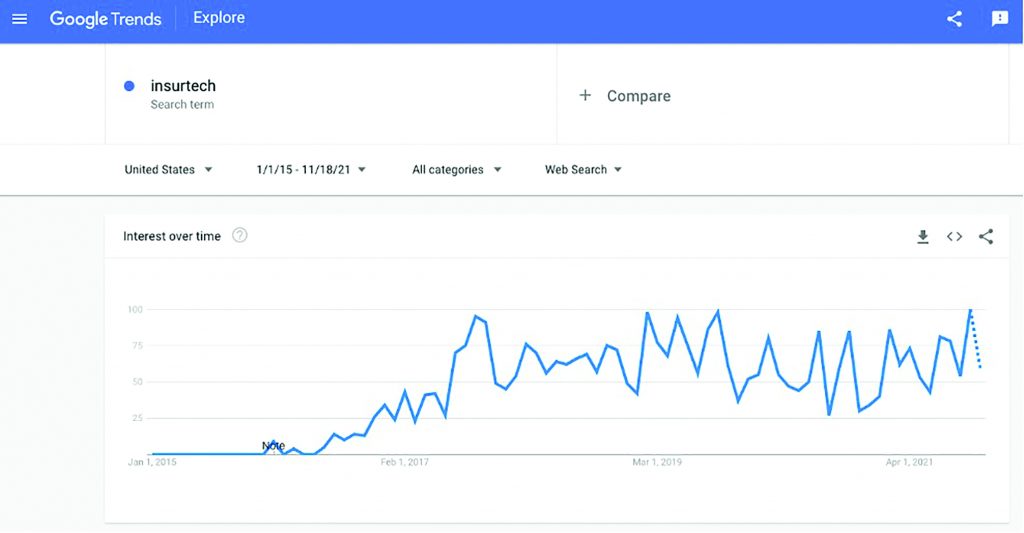The height and width of the screenshot is (533, 1024).
Task: Click the plus icon to compare
Action: tap(585, 96)
